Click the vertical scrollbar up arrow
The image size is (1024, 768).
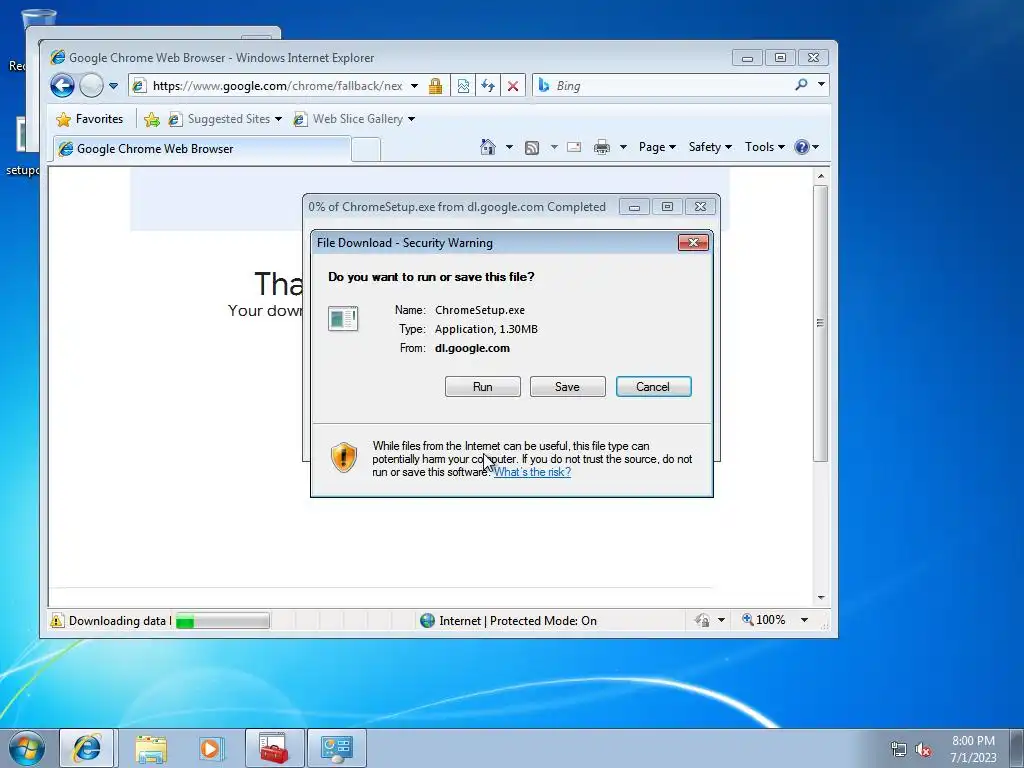[821, 176]
